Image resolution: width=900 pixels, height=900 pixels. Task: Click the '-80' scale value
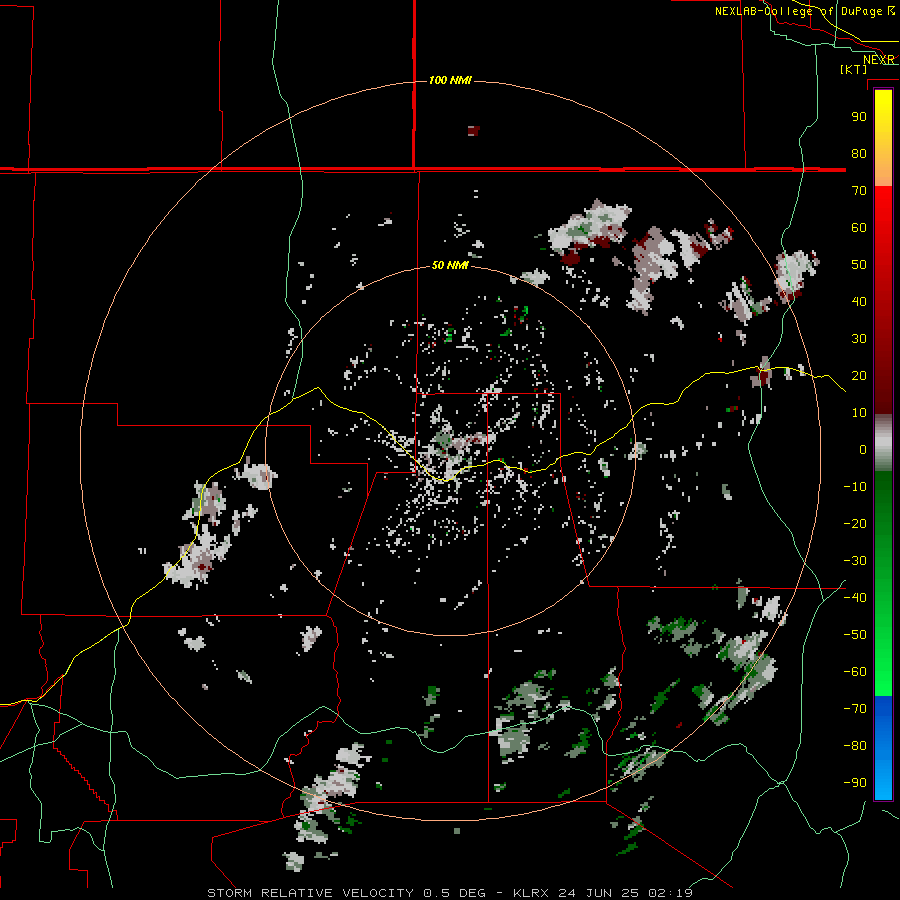(855, 746)
